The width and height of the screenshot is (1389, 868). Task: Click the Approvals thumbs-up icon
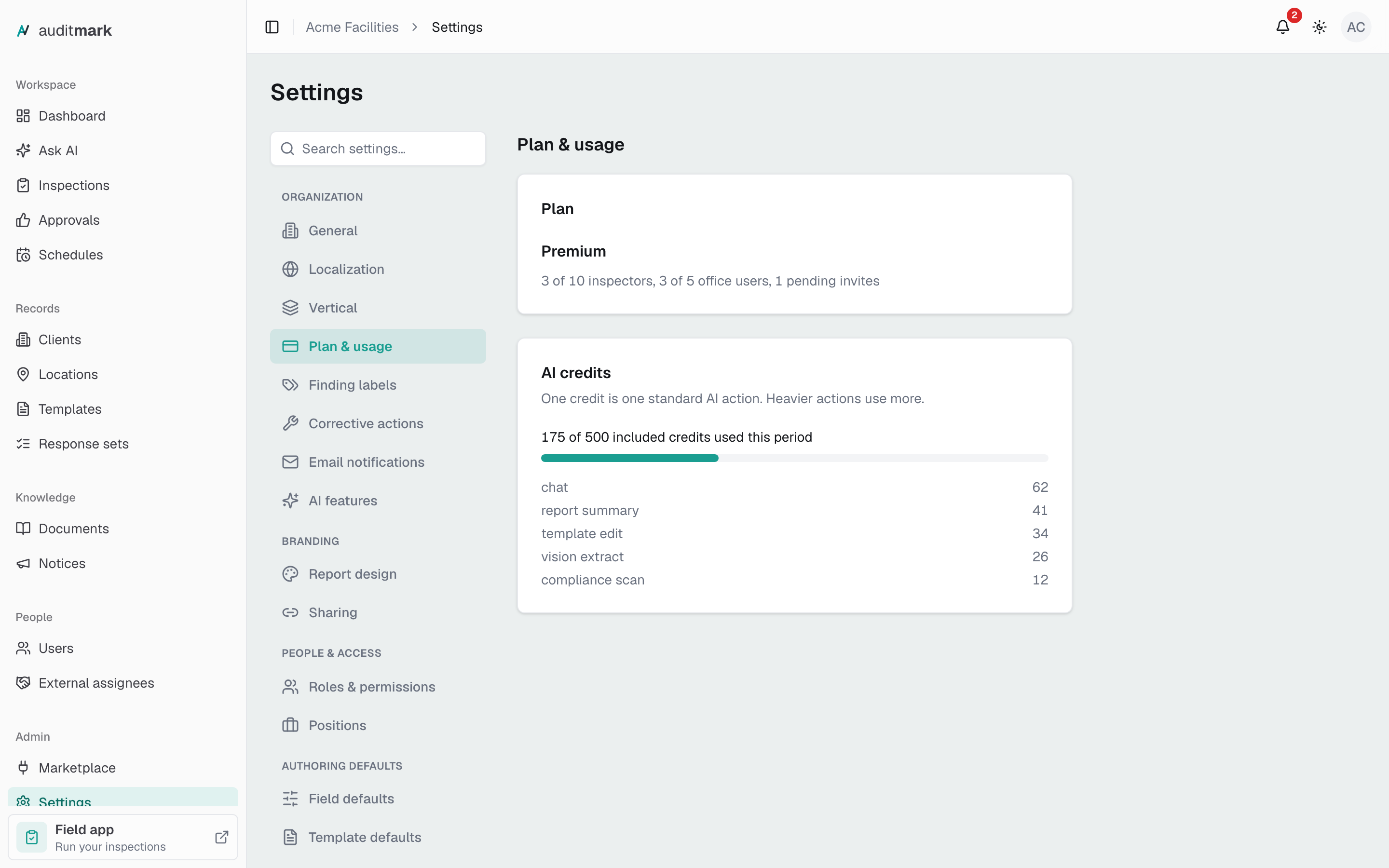23,220
